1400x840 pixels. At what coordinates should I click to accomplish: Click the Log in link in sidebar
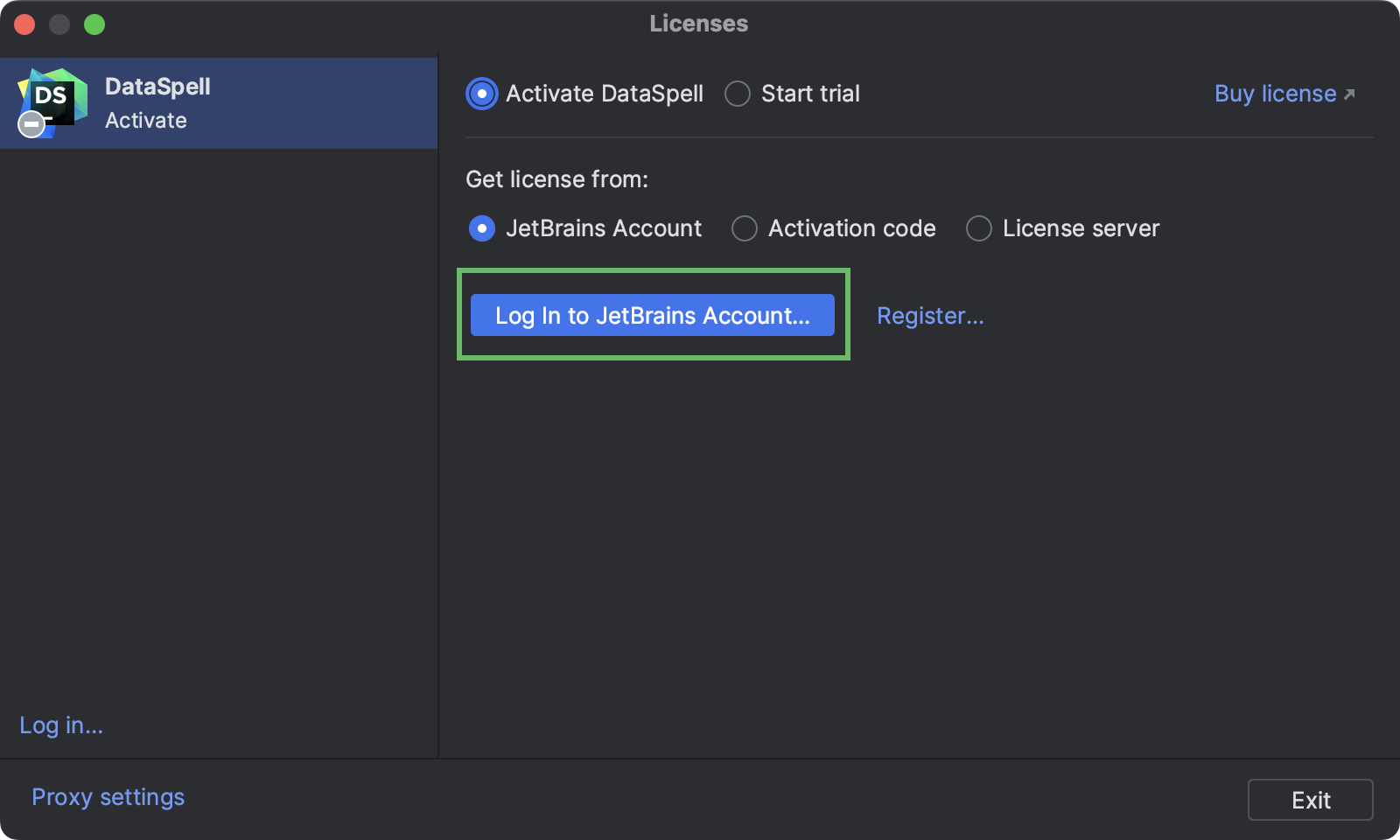click(x=59, y=724)
